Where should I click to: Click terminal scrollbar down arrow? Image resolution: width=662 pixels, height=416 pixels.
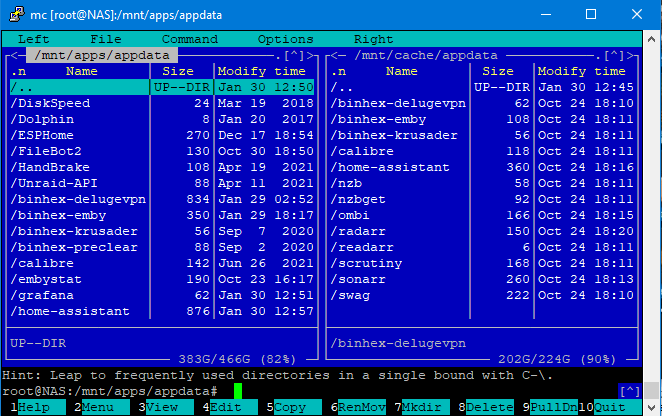point(651,408)
